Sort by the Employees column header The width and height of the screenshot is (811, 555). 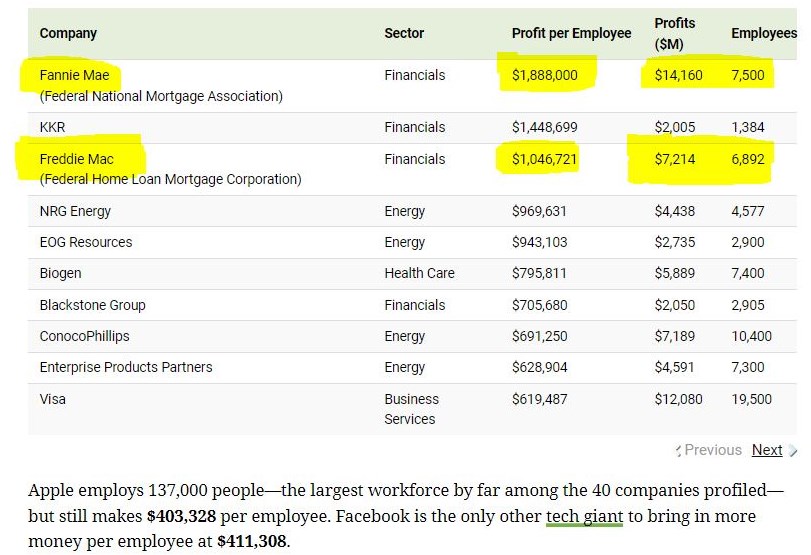coord(764,33)
